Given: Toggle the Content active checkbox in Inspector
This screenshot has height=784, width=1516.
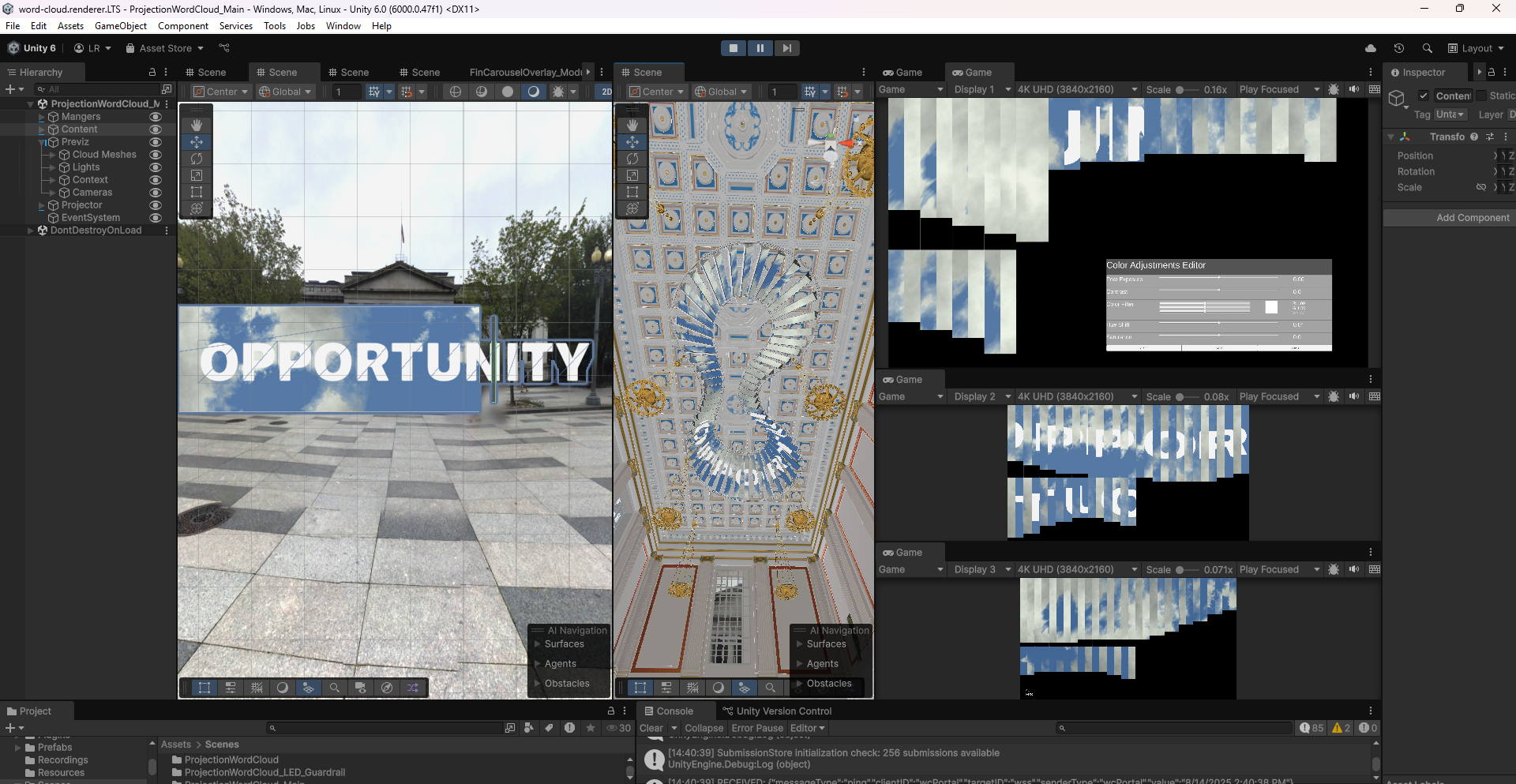Looking at the screenshot, I should pos(1424,96).
